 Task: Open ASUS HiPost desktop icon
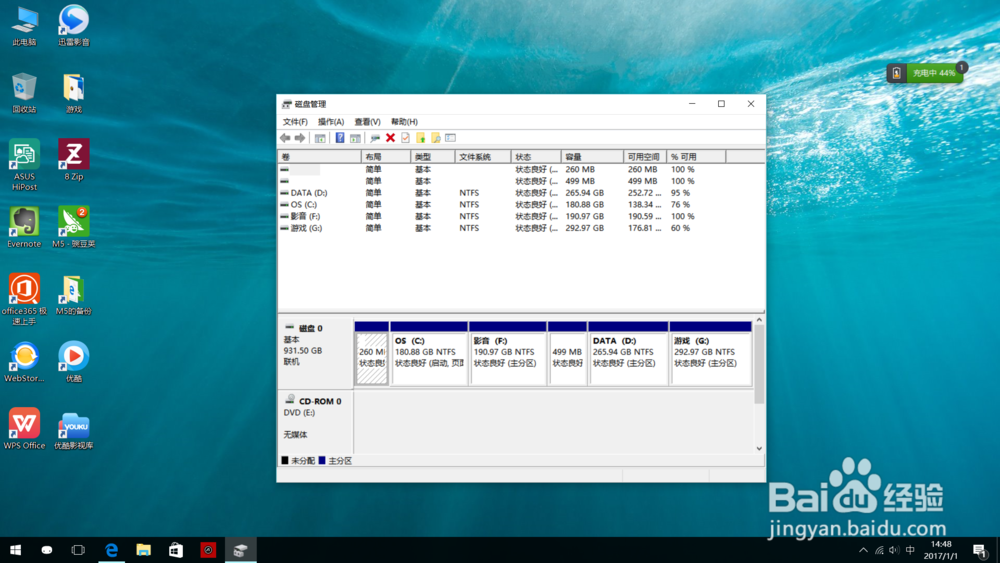click(x=24, y=165)
